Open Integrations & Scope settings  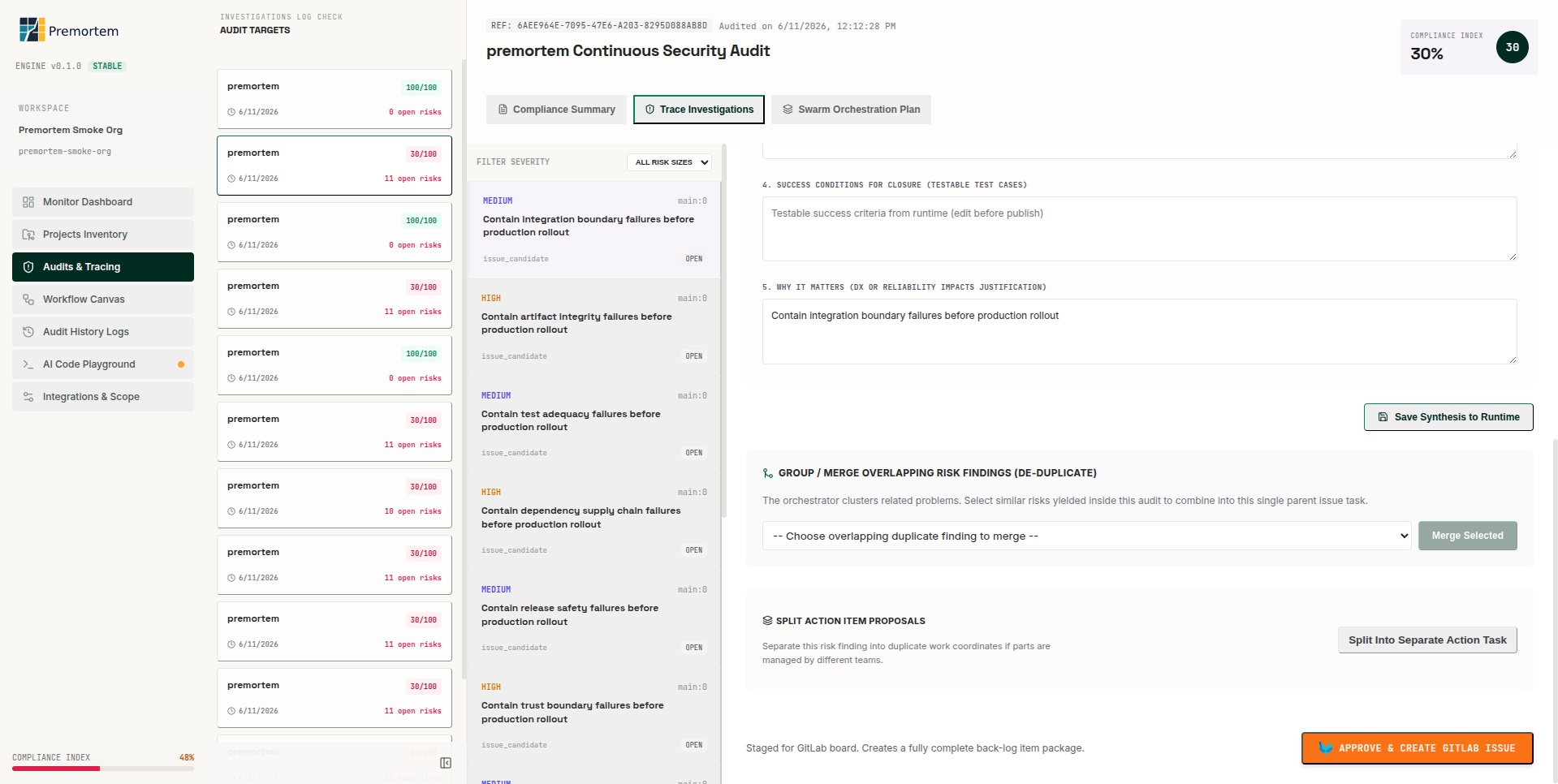103,397
